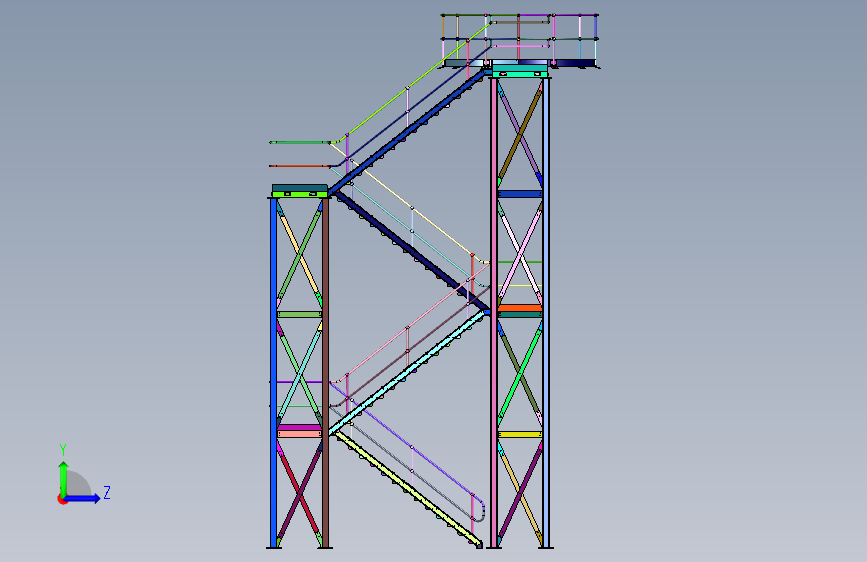Image resolution: width=867 pixels, height=562 pixels.
Task: Select the cyan stringer of the third stair flight
Action: click(409, 373)
